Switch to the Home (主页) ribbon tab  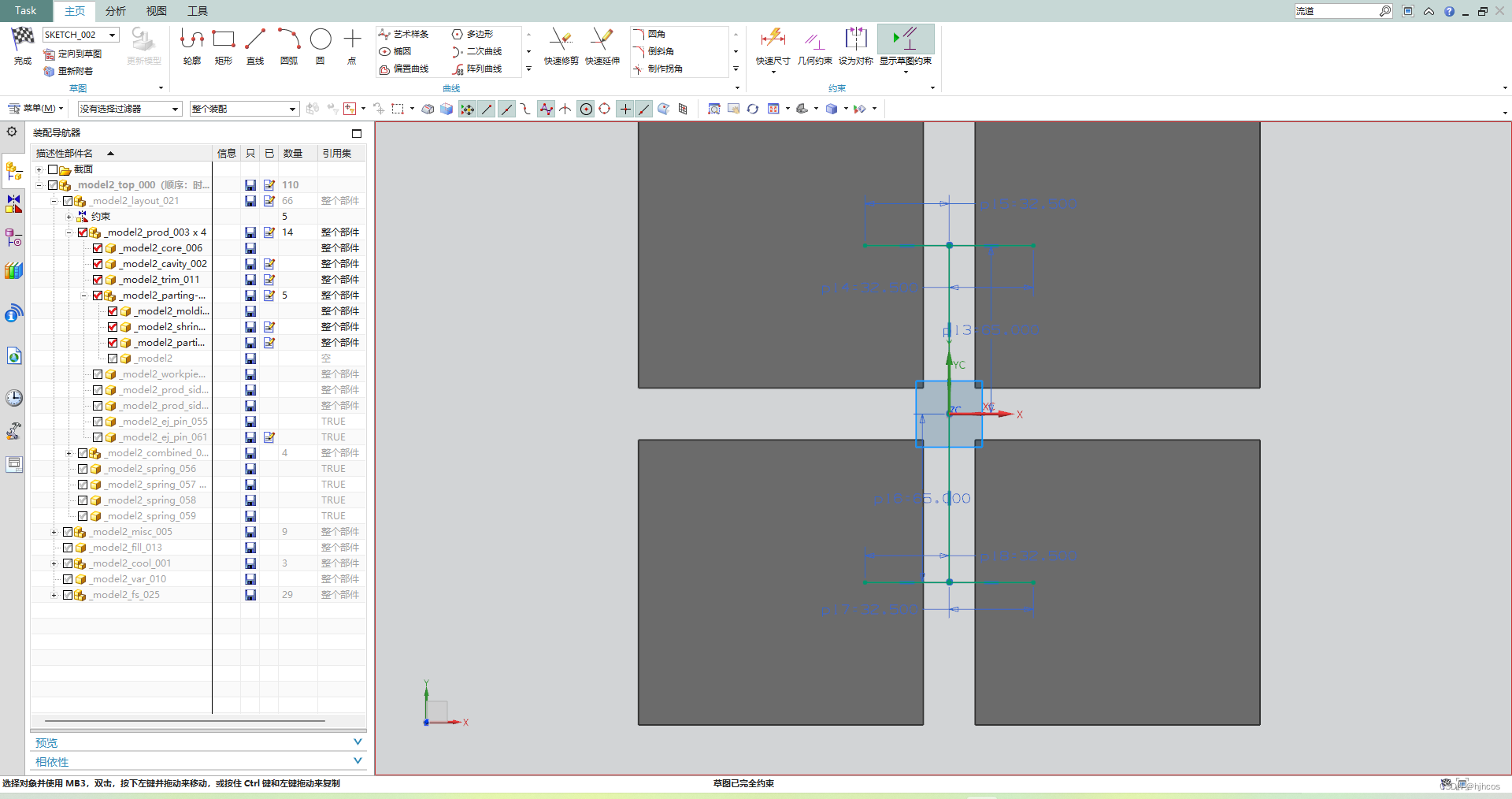75,11
